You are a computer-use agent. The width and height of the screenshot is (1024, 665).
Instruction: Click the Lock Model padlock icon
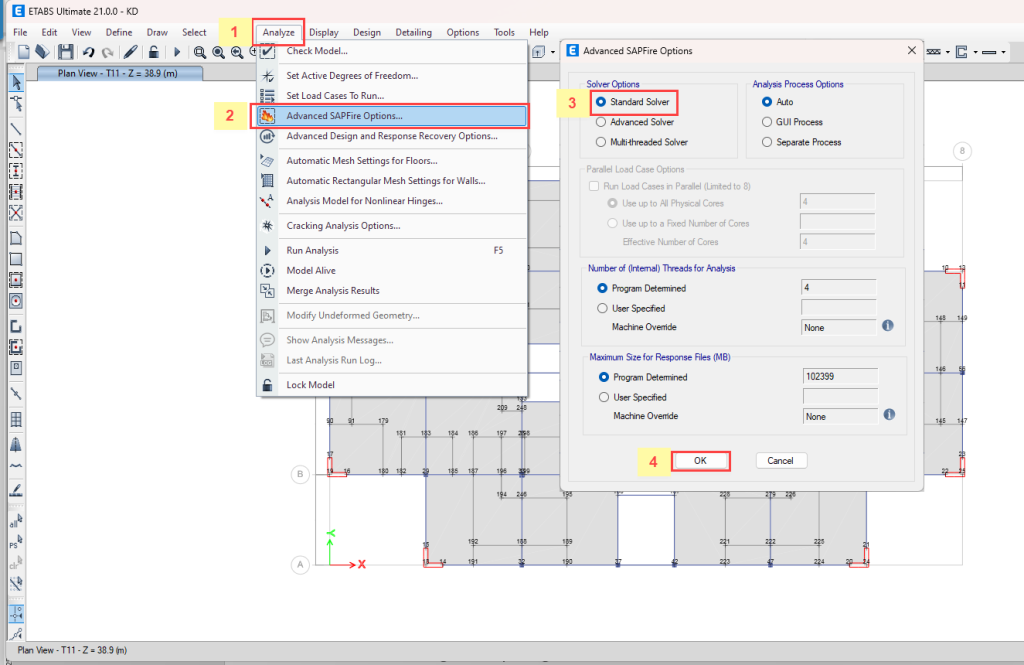(154, 52)
